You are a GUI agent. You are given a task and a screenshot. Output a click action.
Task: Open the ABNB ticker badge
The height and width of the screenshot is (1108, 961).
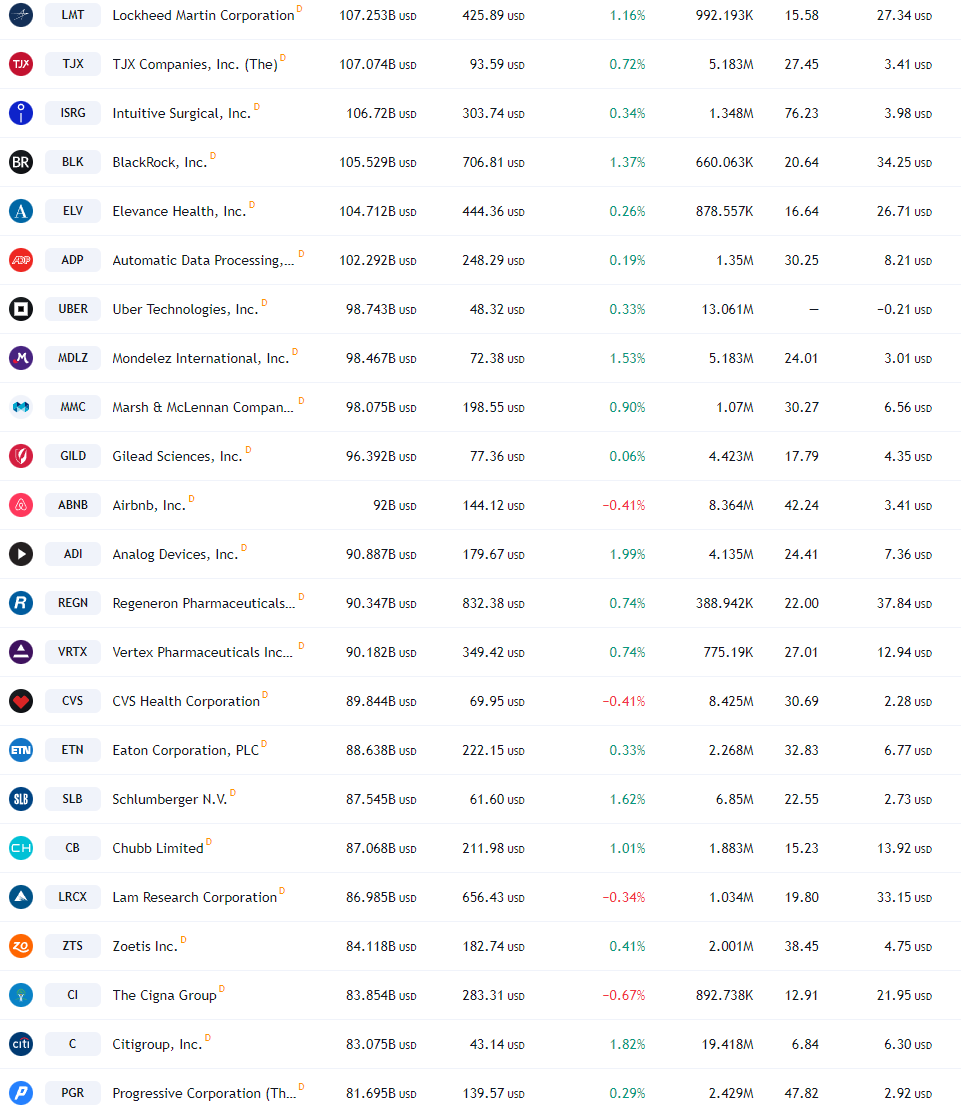73,505
